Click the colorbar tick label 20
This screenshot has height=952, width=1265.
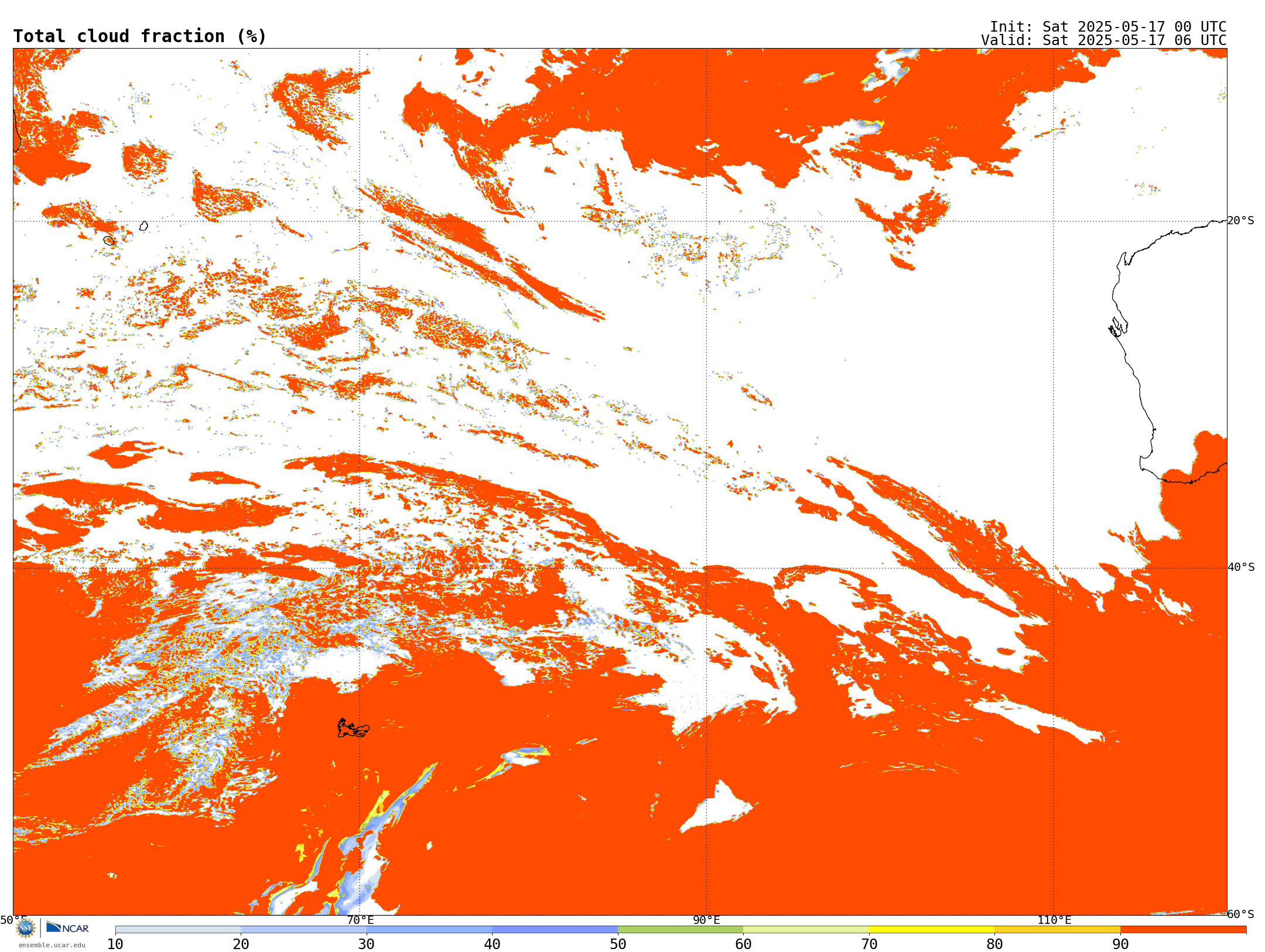[241, 944]
